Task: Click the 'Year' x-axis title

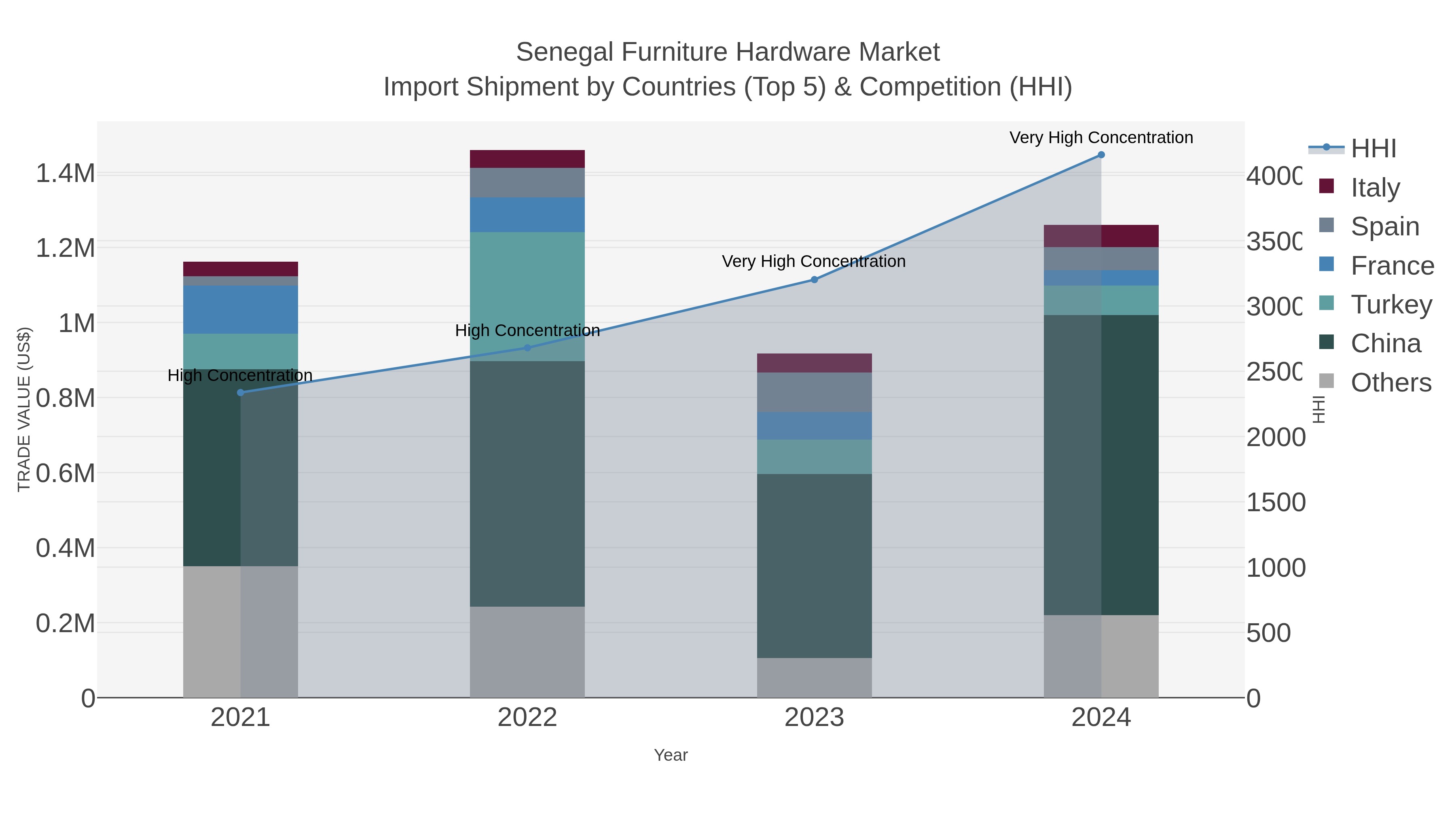Action: point(671,755)
